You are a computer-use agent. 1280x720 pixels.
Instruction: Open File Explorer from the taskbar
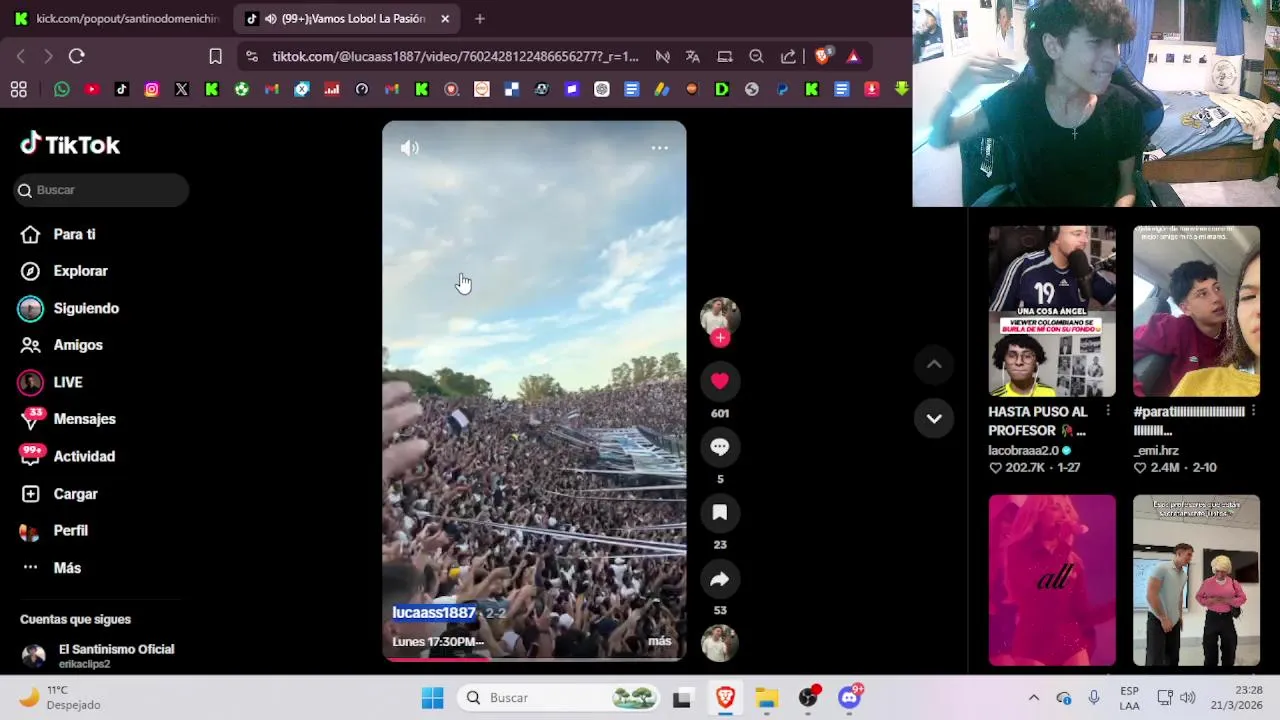click(766, 698)
